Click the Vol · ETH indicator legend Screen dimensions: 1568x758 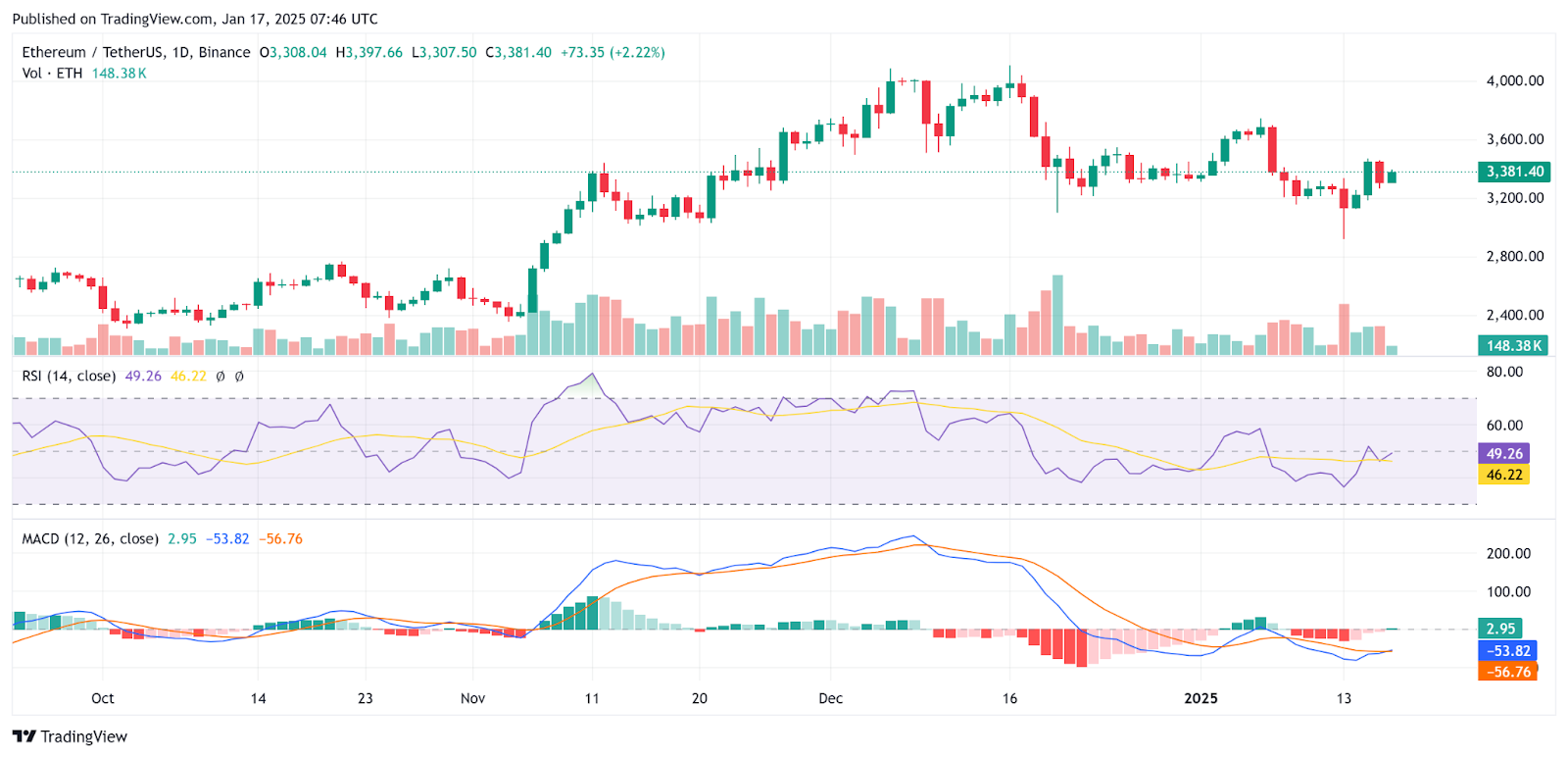53,74
